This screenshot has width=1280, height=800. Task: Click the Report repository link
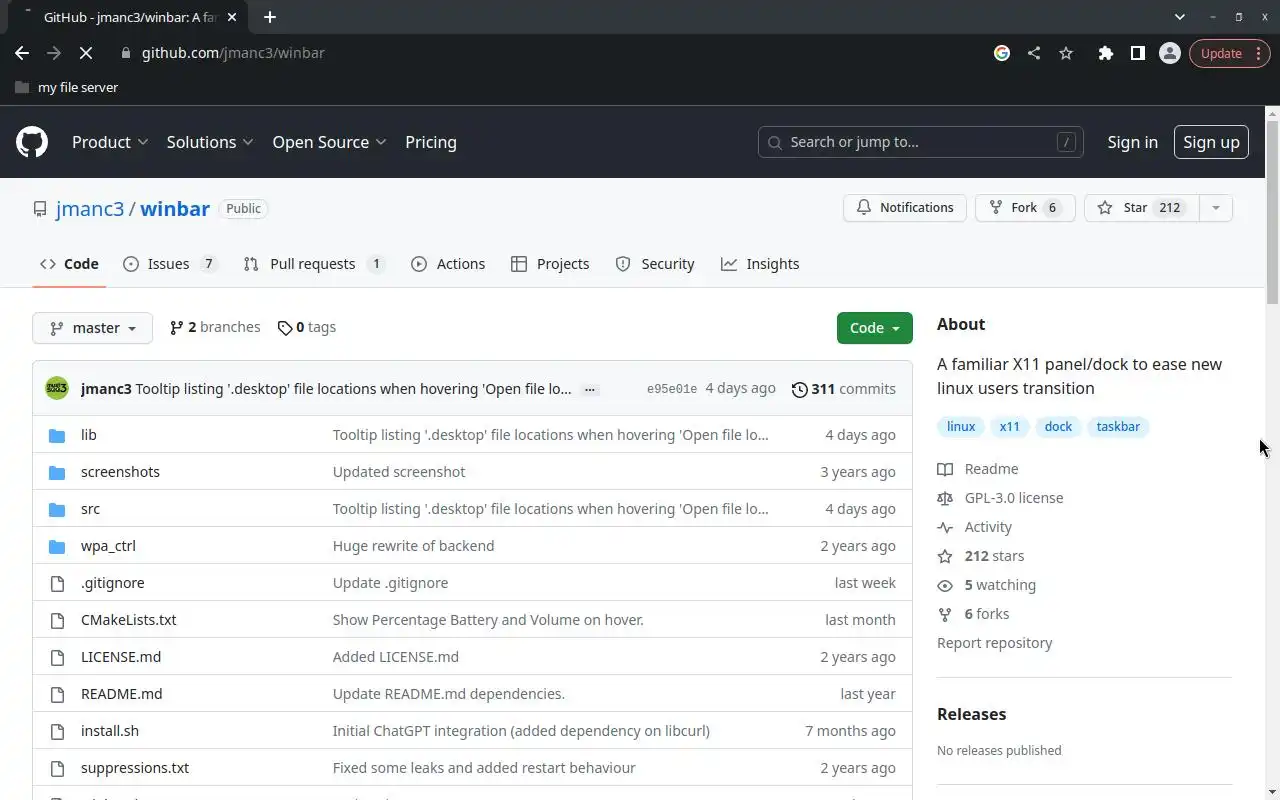995,643
